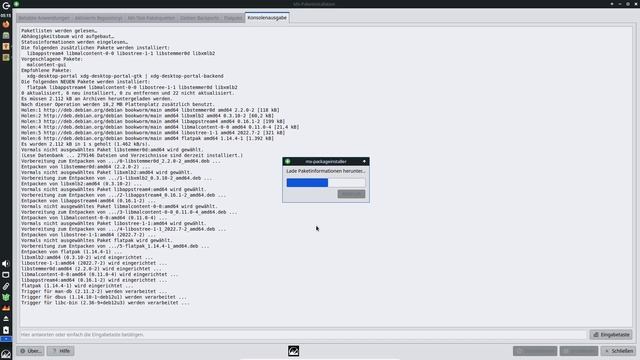Focus the console reply input field
Image resolution: width=640 pixels, height=360 pixels.
pyautogui.click(x=303, y=335)
